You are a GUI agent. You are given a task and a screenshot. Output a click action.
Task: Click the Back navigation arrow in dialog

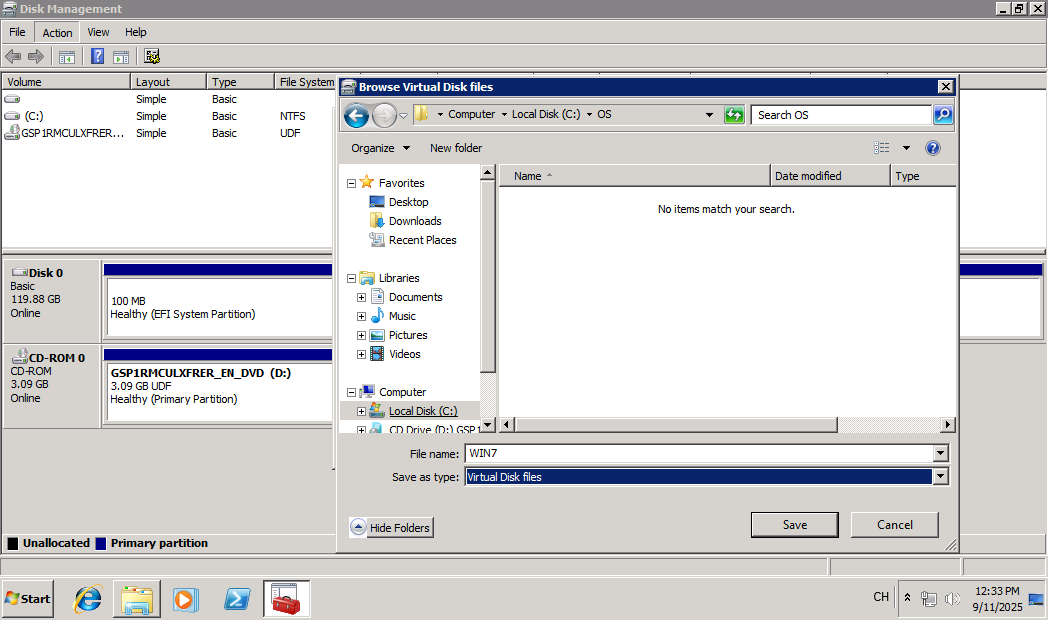click(x=356, y=116)
